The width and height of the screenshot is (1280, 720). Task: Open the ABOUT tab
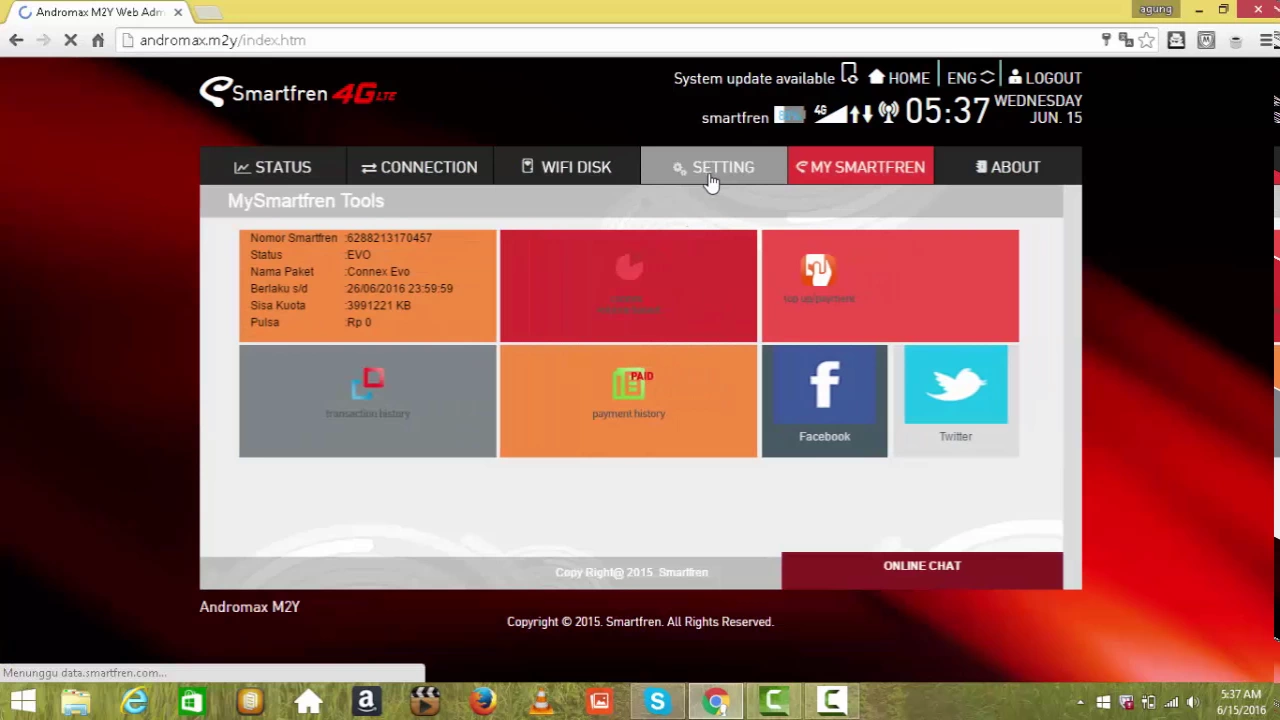[1008, 167]
